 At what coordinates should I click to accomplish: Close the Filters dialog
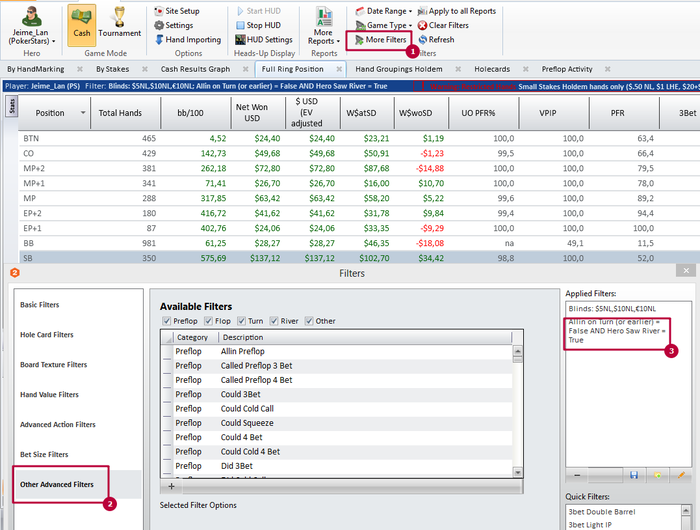686,271
